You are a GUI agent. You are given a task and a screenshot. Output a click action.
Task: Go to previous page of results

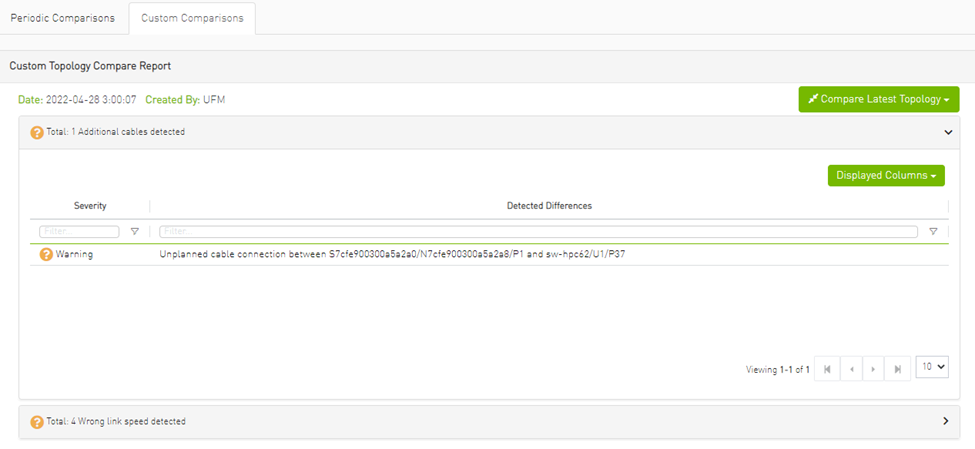(851, 369)
